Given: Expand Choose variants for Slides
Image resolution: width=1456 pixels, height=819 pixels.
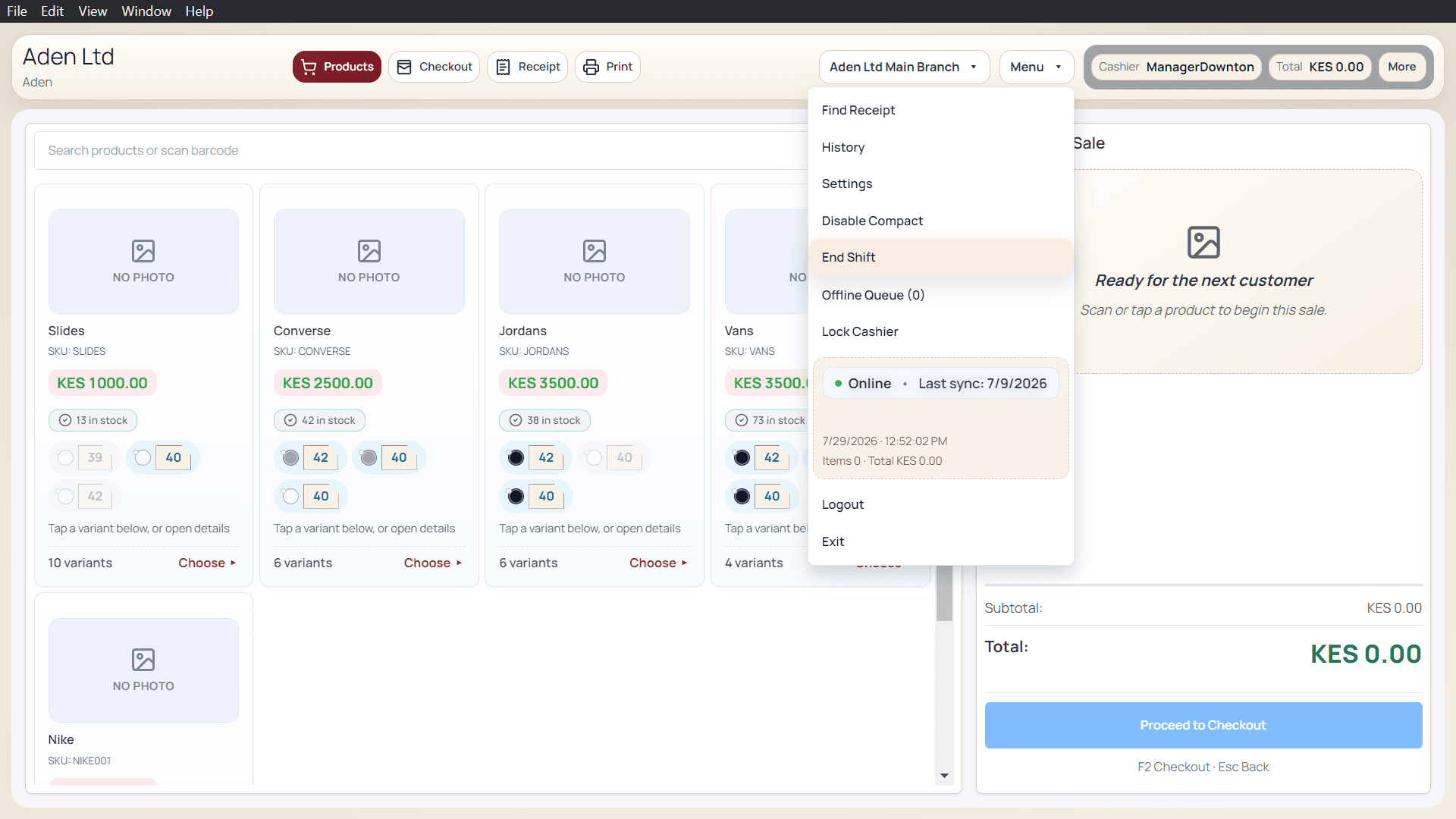Looking at the screenshot, I should tap(207, 563).
